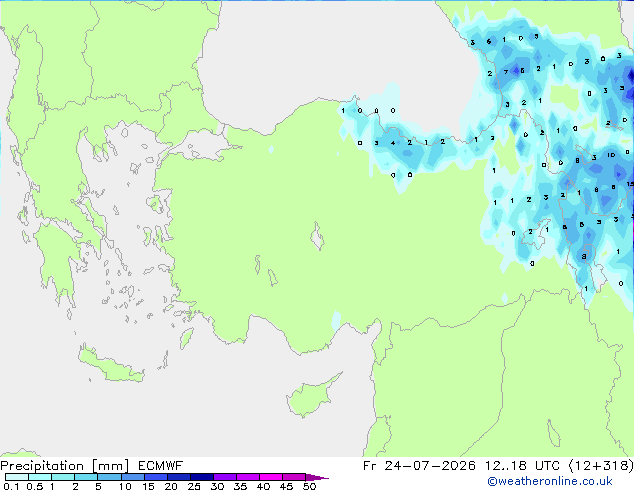Select the legend scale label 45
This screenshot has height=490, width=634.
[x=286, y=486]
